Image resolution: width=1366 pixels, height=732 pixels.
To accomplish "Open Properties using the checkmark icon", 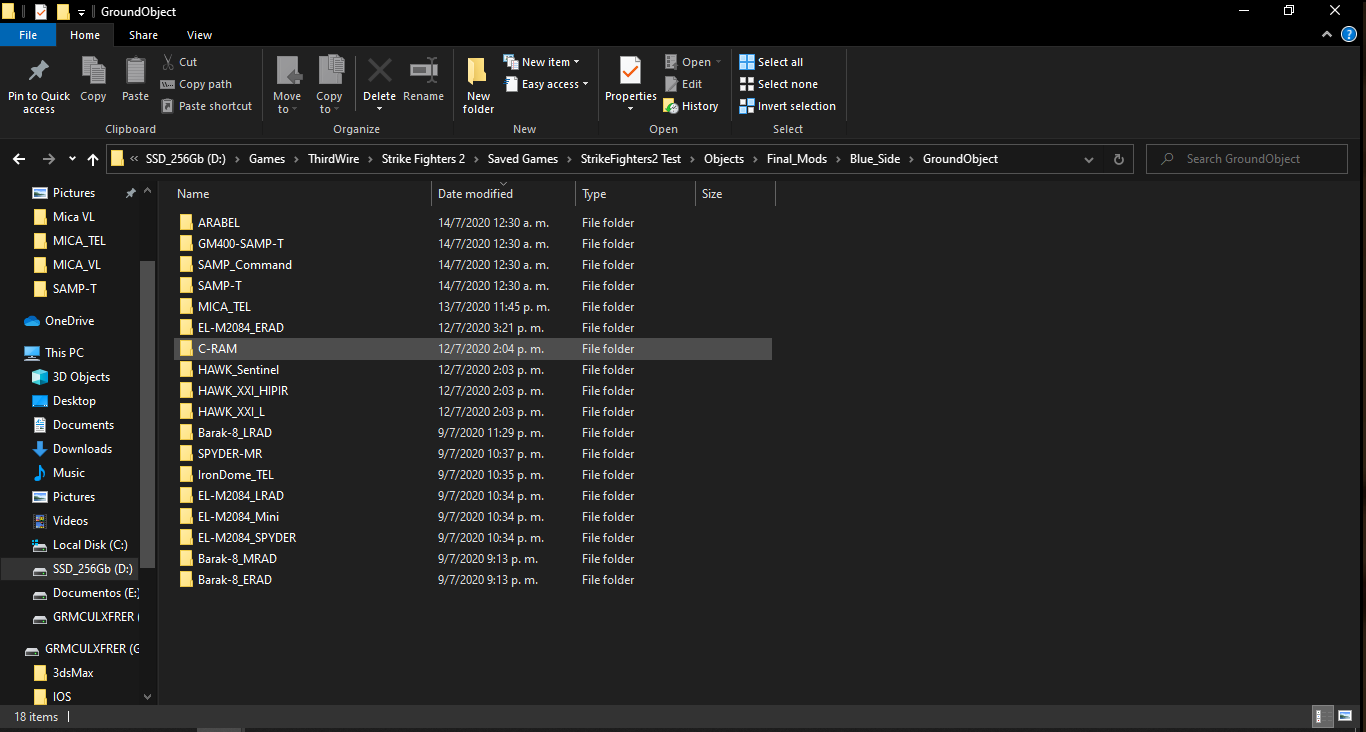I will pos(630,71).
